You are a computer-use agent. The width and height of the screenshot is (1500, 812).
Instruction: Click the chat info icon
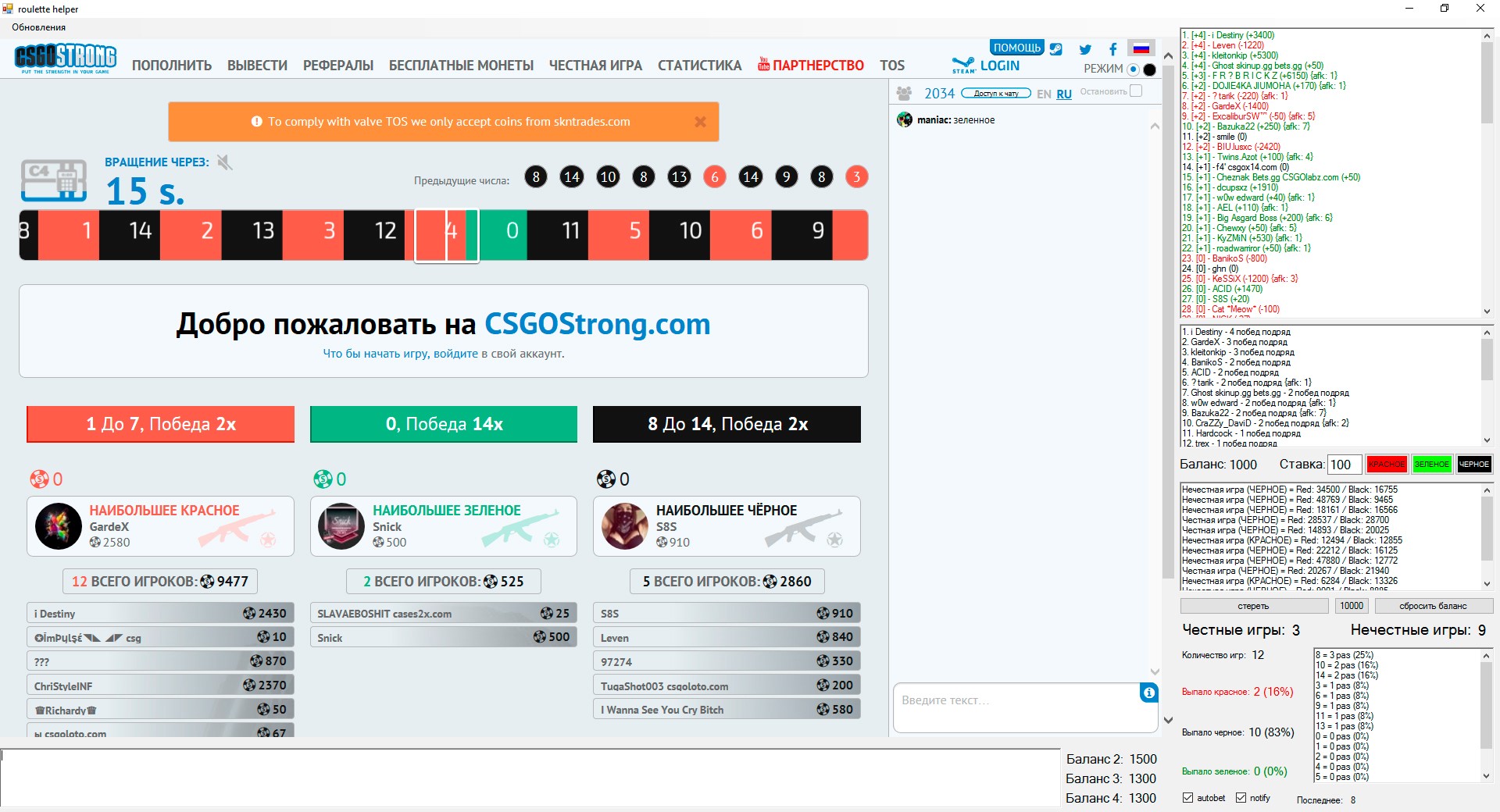(1148, 693)
